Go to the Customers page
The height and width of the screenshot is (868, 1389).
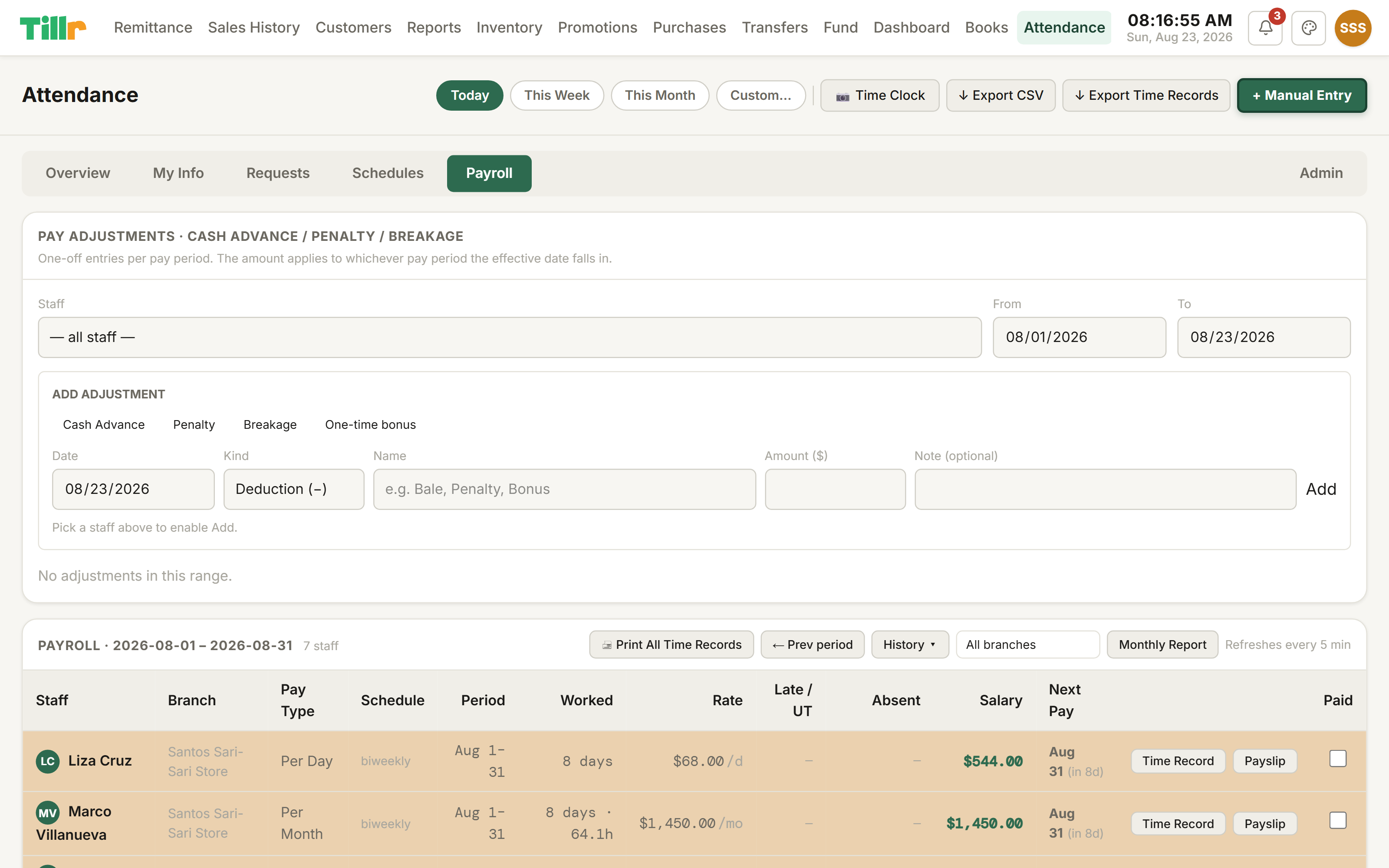pyautogui.click(x=353, y=27)
